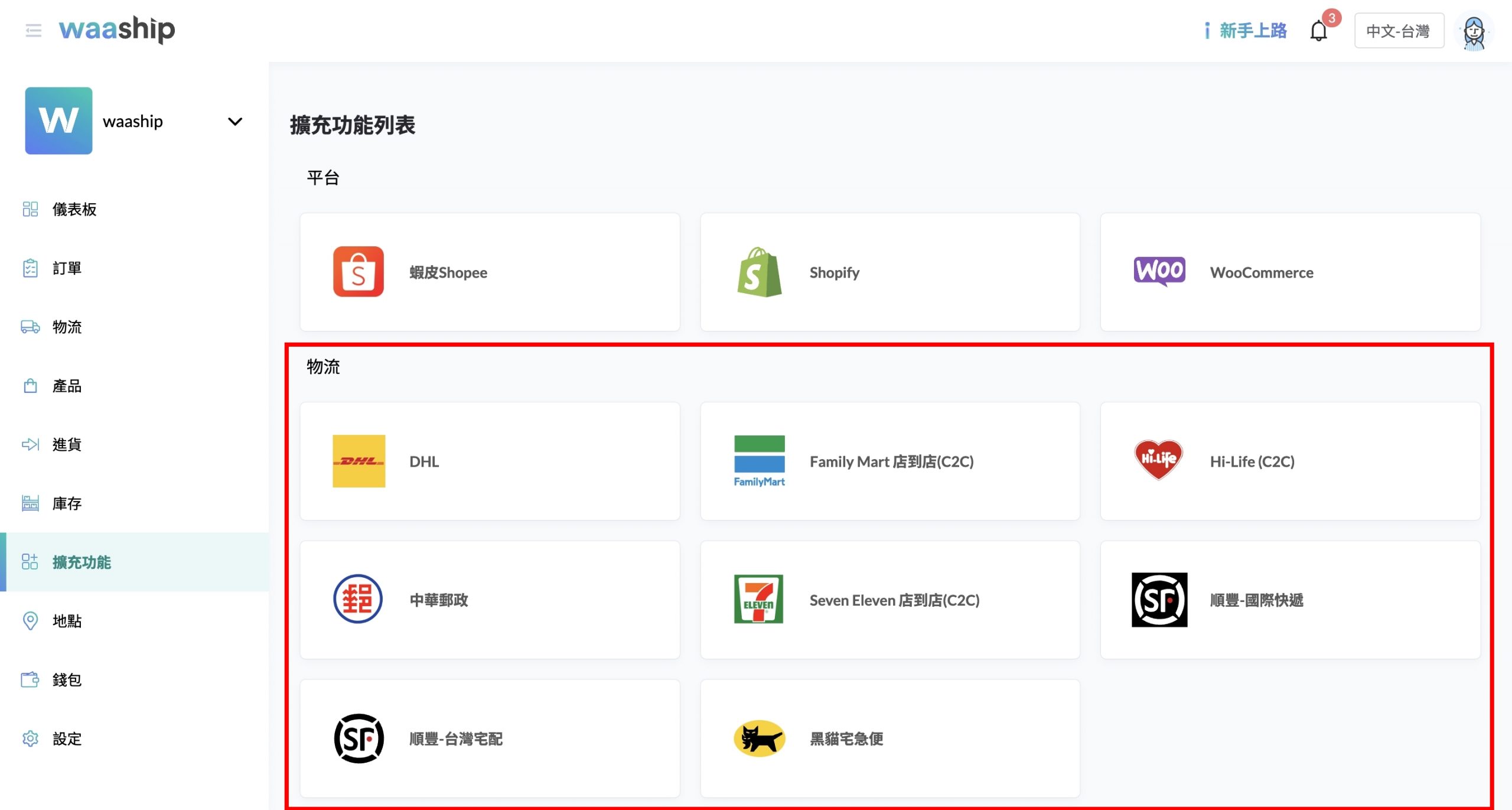Click the waaship W workspace thumbnail

(x=58, y=121)
